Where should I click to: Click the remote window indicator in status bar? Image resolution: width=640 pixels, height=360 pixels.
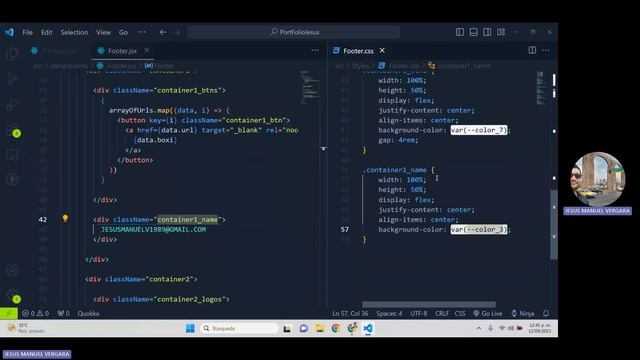pos(9,313)
